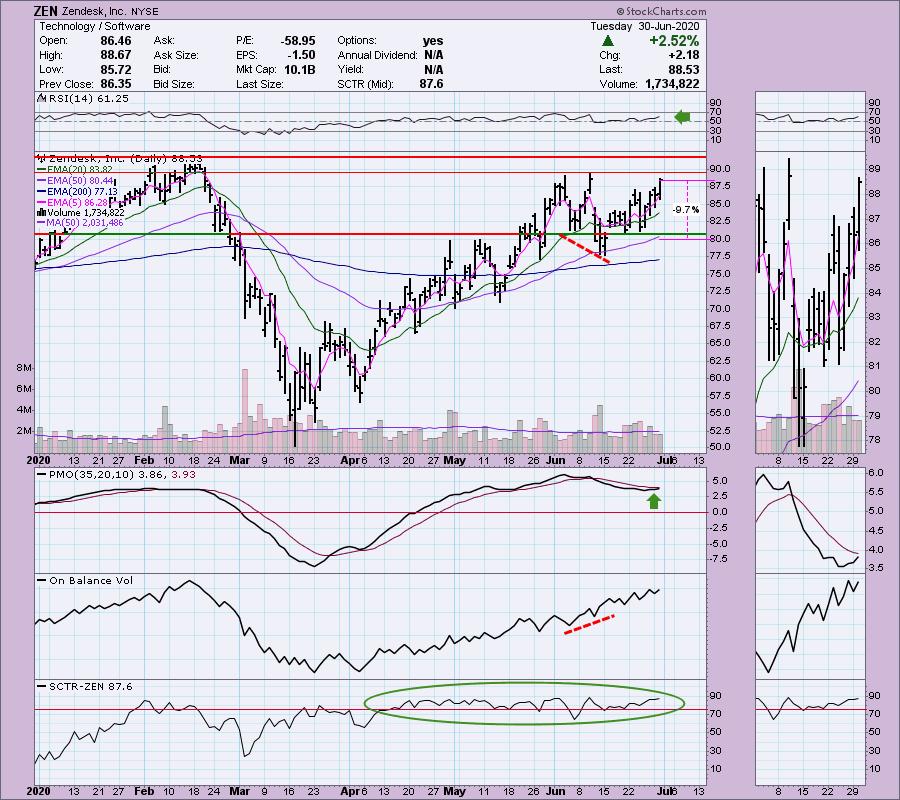Select the ZEN ticker symbol in the title
This screenshot has height=800, width=900.
(46, 11)
